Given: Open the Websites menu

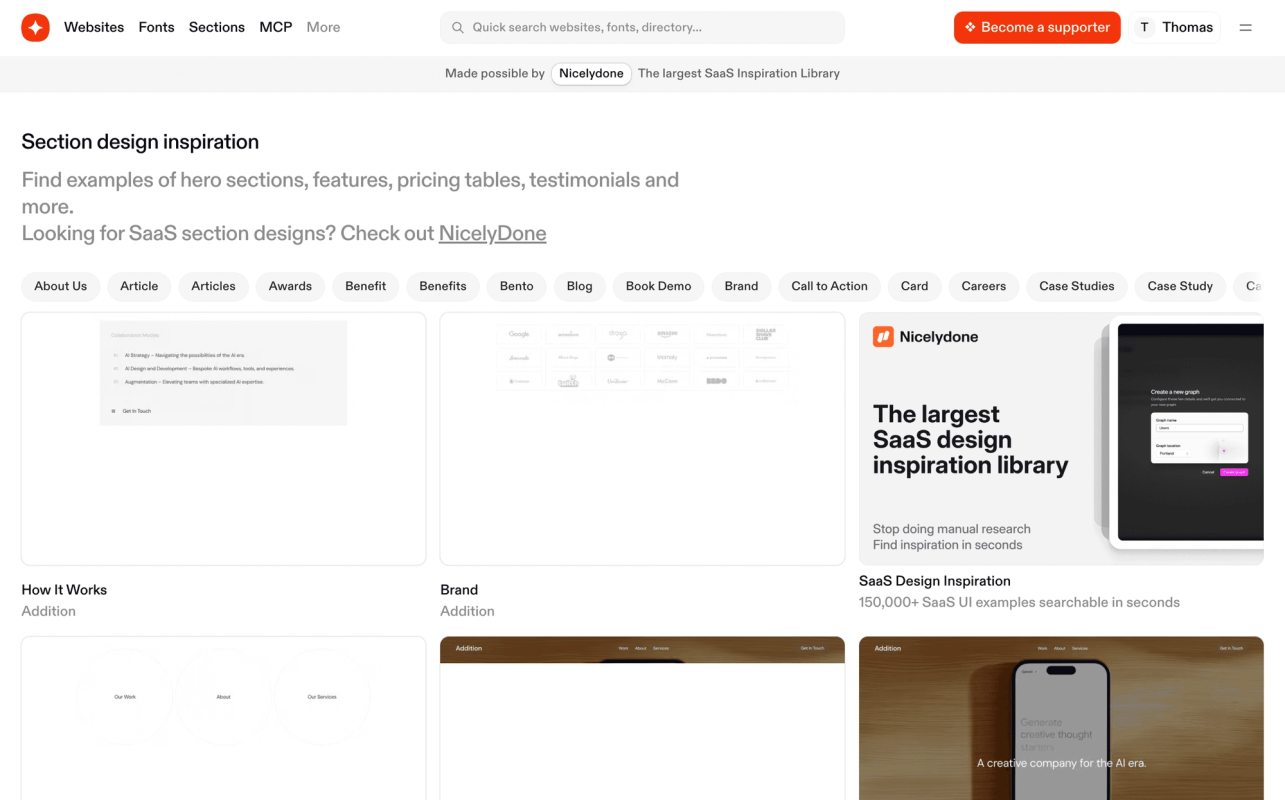Looking at the screenshot, I should click(94, 27).
